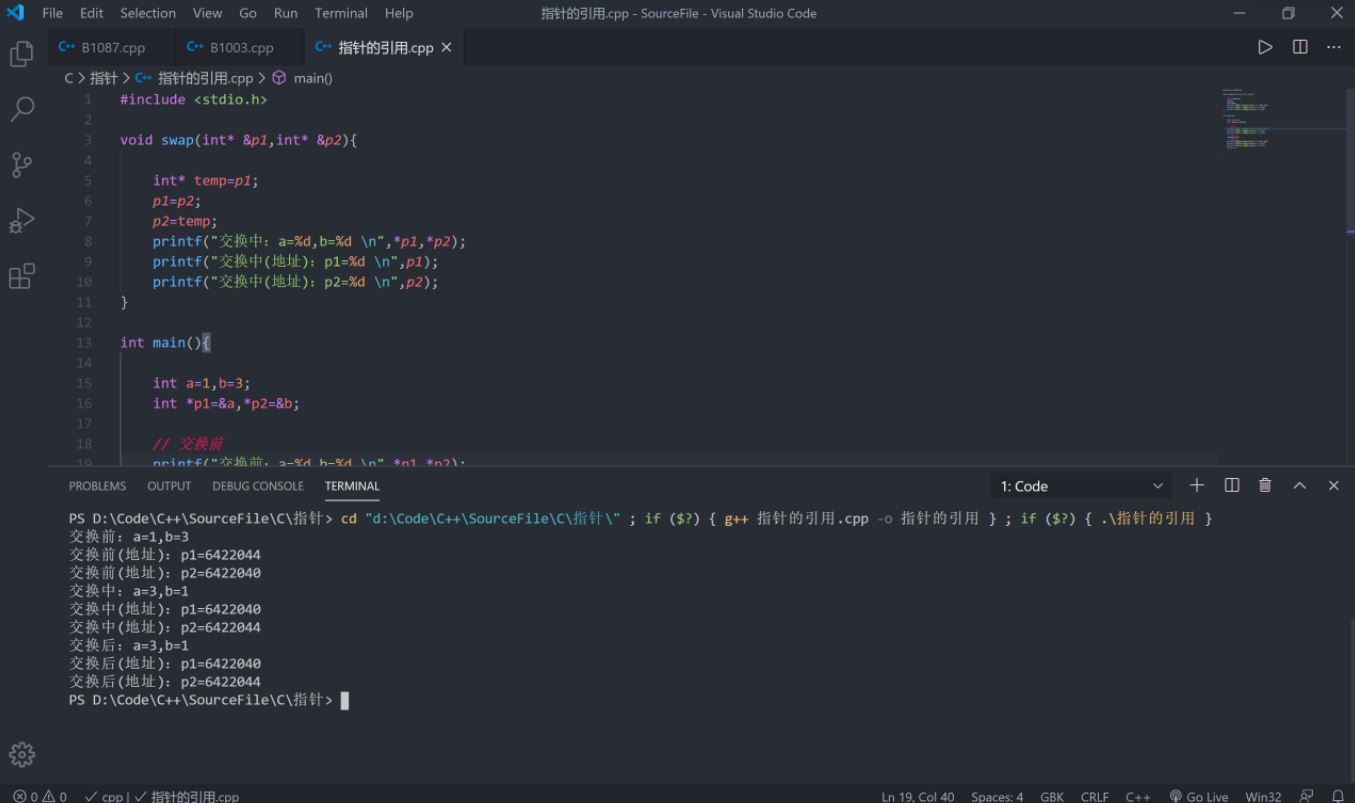This screenshot has width=1355, height=803.
Task: Close the 指针的引用.cpp editor tab
Action: coord(446,47)
